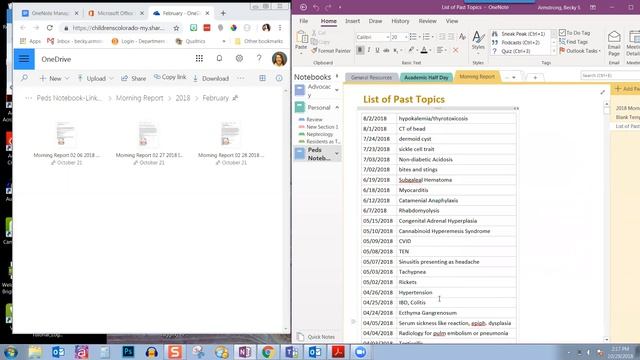Open the font color picker A
Viewport: 640px width, 360px height.
[x=425, y=50]
